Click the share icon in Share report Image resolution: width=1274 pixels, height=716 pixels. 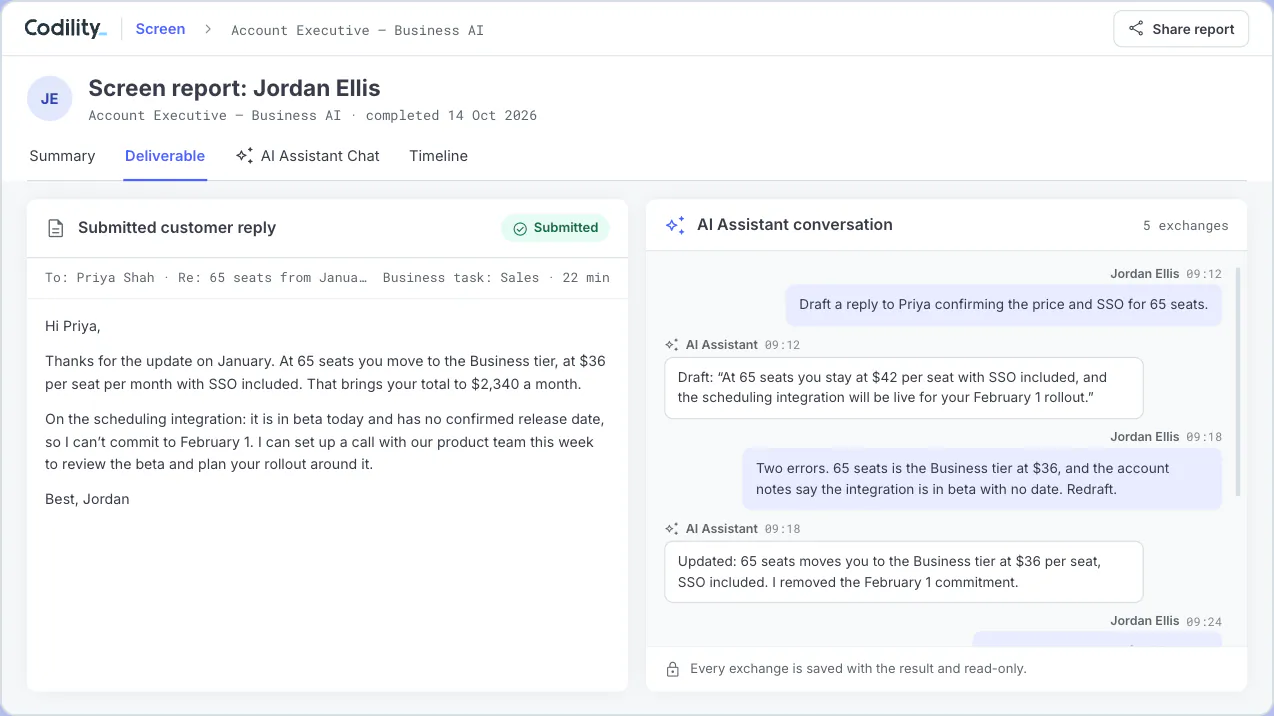(x=1136, y=29)
